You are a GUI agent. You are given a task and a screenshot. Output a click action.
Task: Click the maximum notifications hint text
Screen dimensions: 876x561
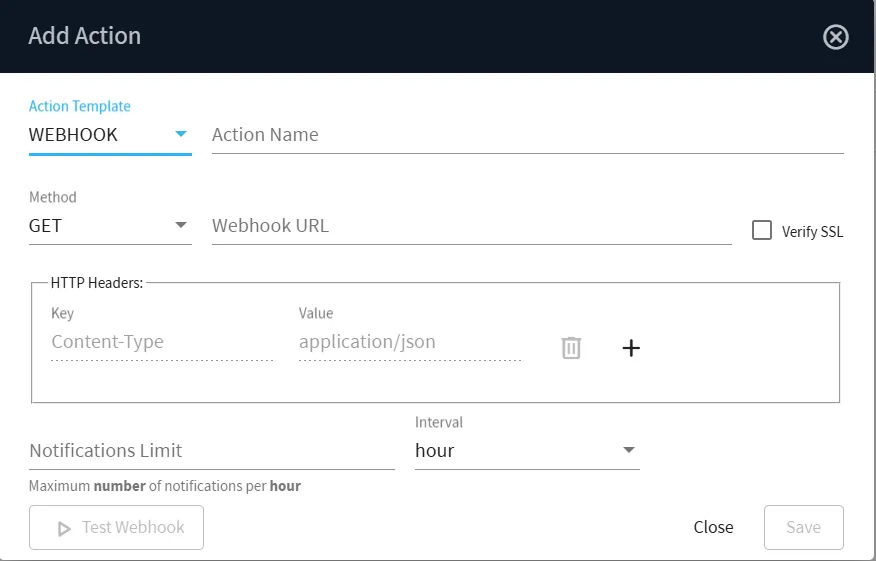[165, 486]
